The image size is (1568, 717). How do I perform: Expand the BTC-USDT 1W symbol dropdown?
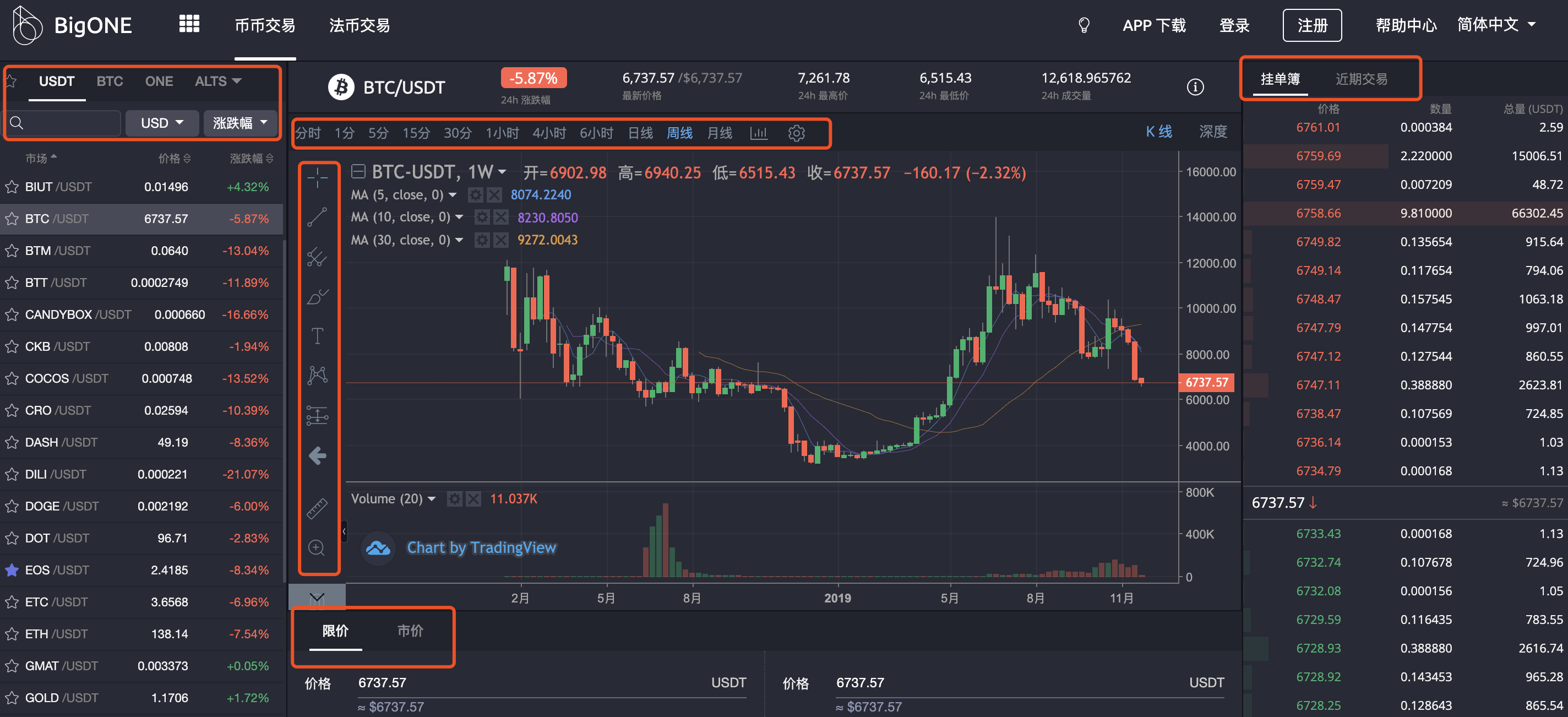[502, 172]
